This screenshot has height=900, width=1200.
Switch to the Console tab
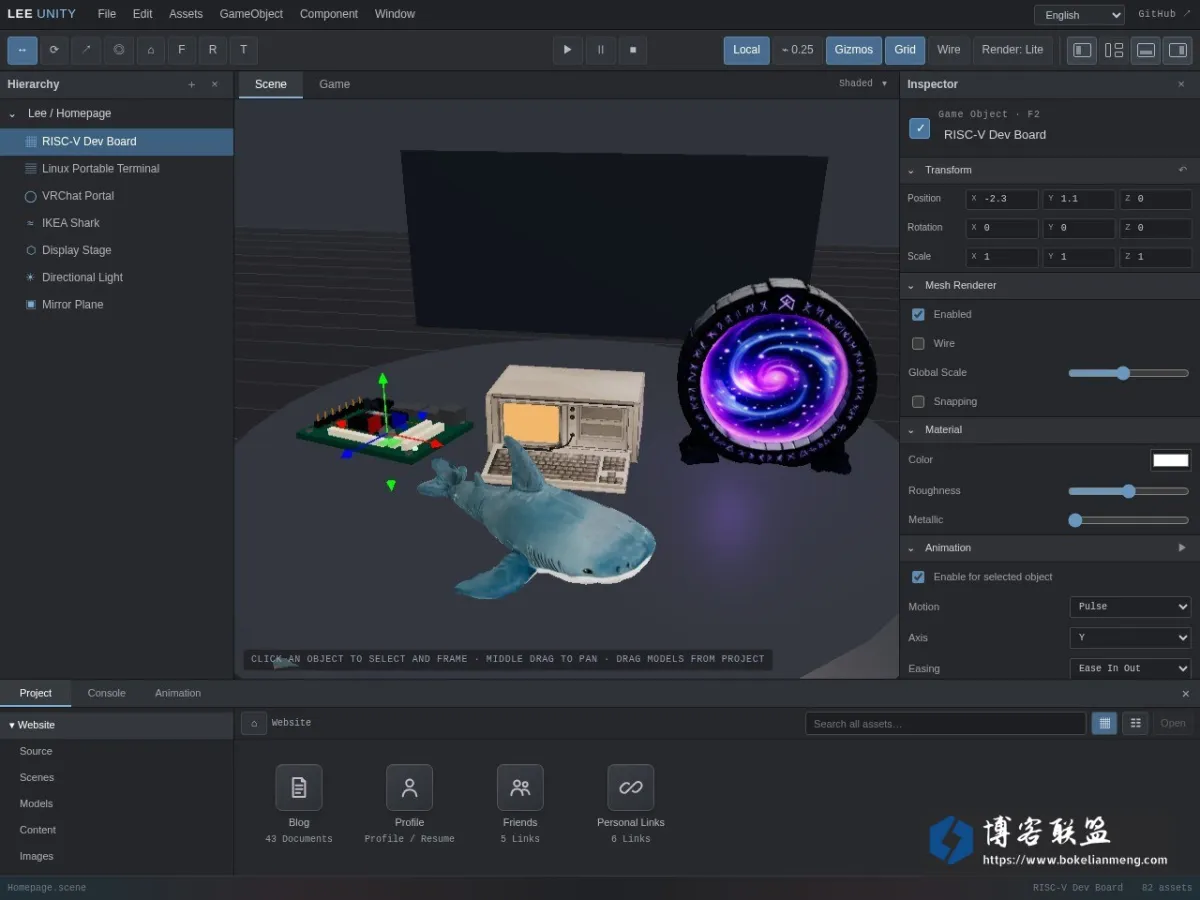[x=106, y=693]
